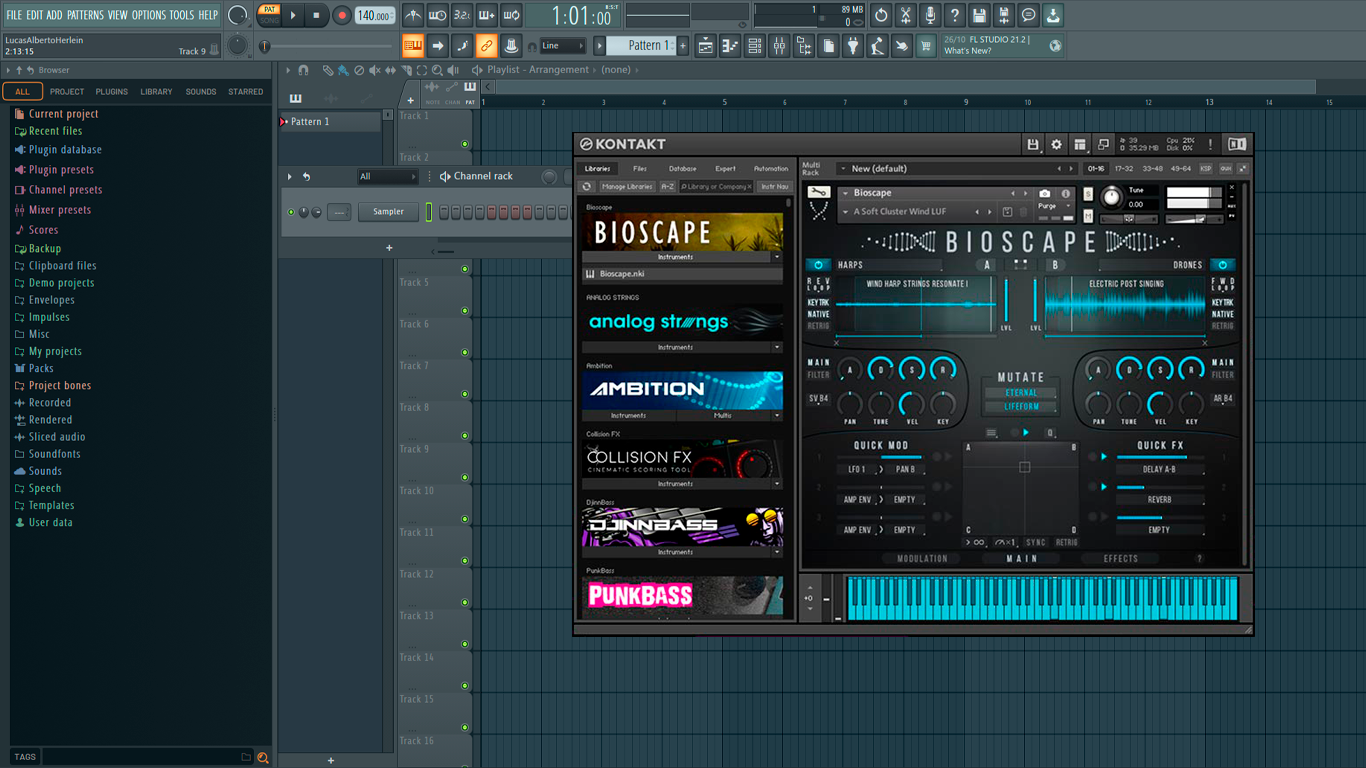Screen dimensions: 1366x768
Task: Click the Manage Libraries button
Action: coord(627,186)
